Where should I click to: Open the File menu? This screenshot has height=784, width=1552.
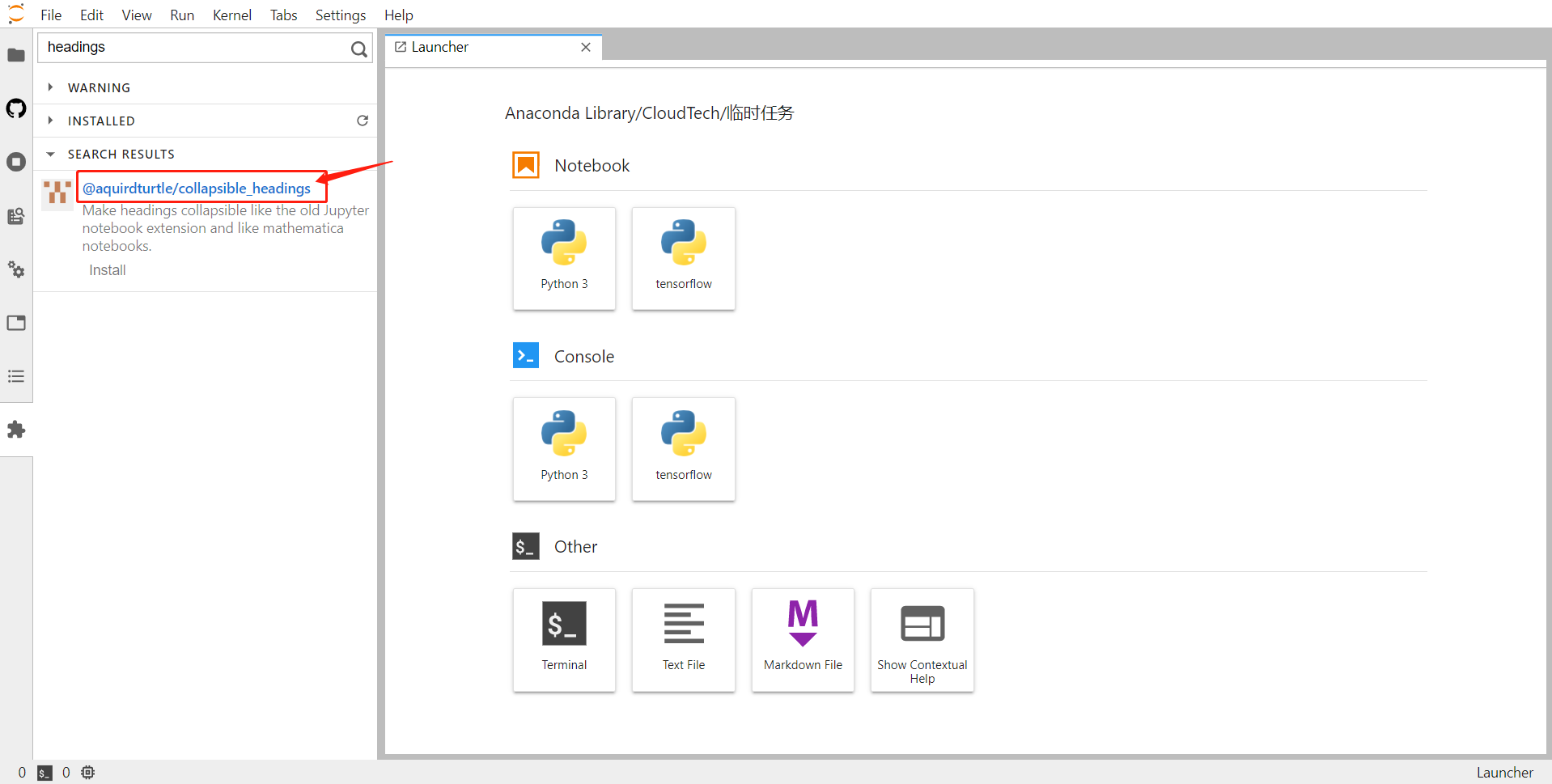pos(51,15)
